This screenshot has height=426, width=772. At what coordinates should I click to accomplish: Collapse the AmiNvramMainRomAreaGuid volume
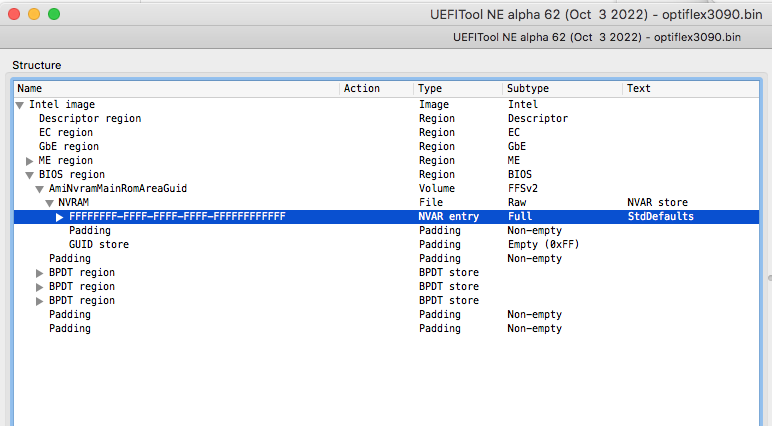point(40,188)
